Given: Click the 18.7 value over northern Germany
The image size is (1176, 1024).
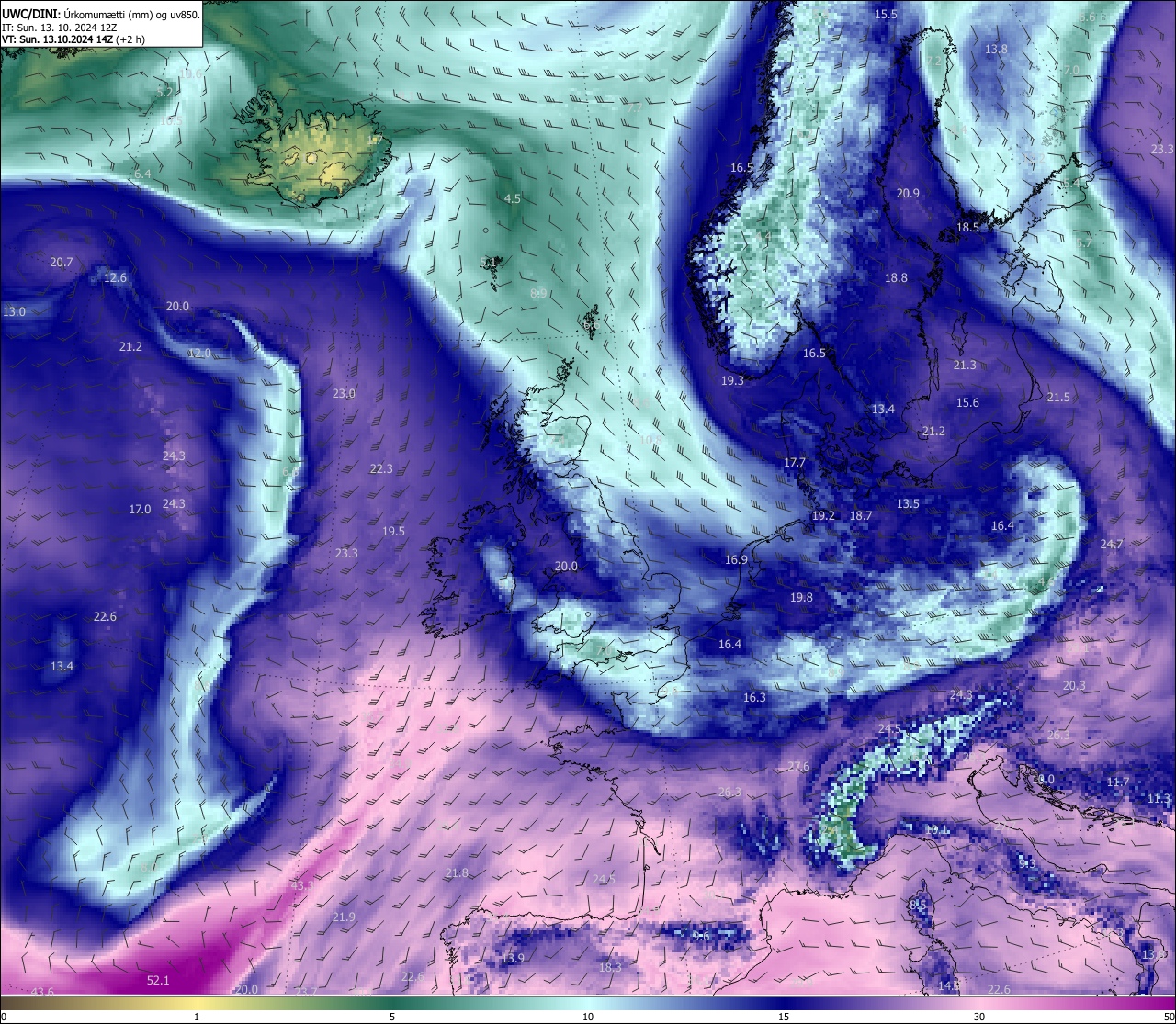Looking at the screenshot, I should pos(861,516).
